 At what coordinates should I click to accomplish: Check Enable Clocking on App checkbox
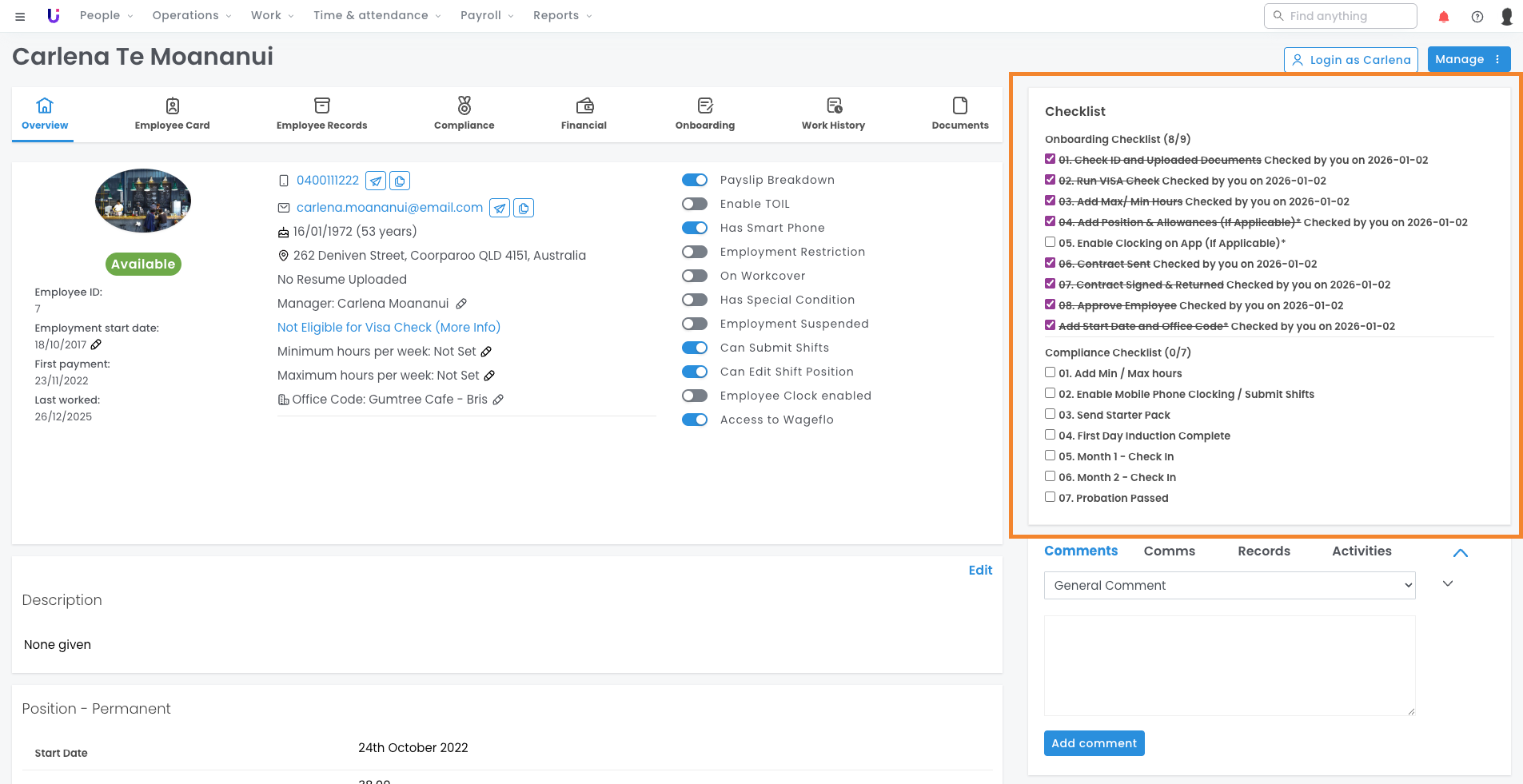click(x=1051, y=242)
